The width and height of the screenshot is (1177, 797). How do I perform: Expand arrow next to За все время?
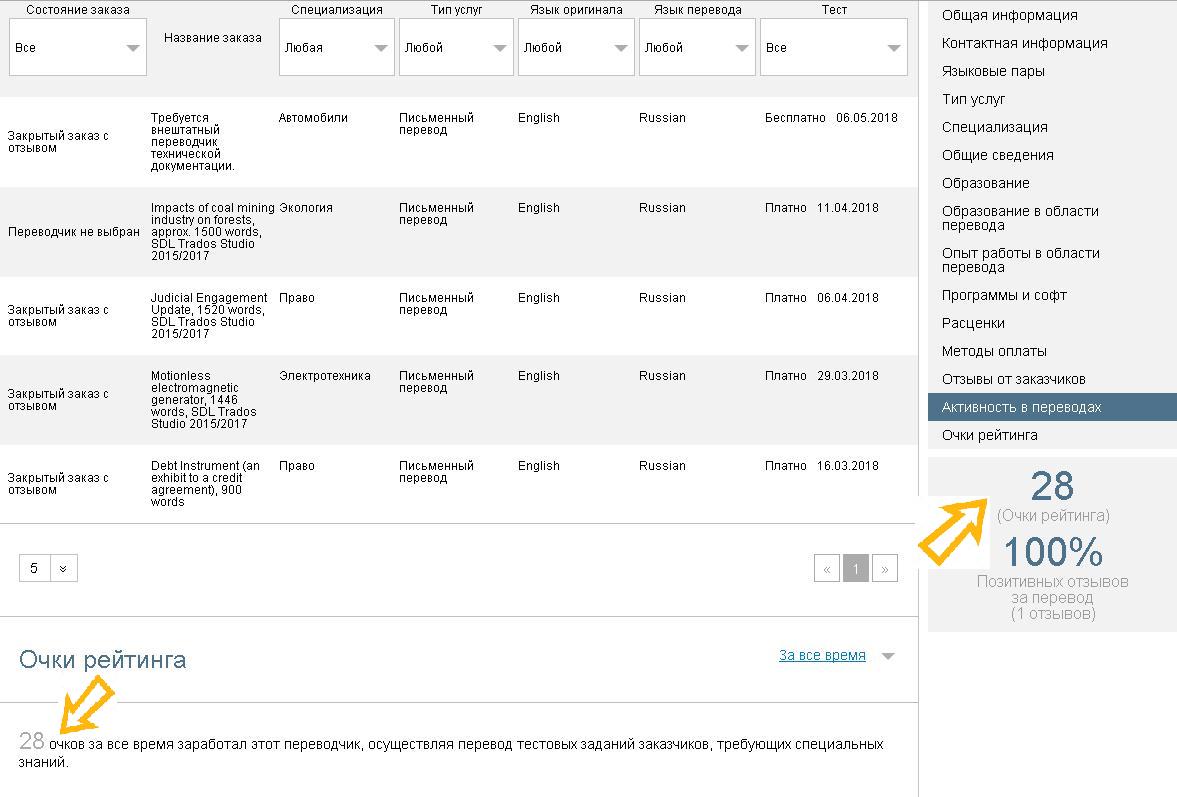pyautogui.click(x=888, y=657)
